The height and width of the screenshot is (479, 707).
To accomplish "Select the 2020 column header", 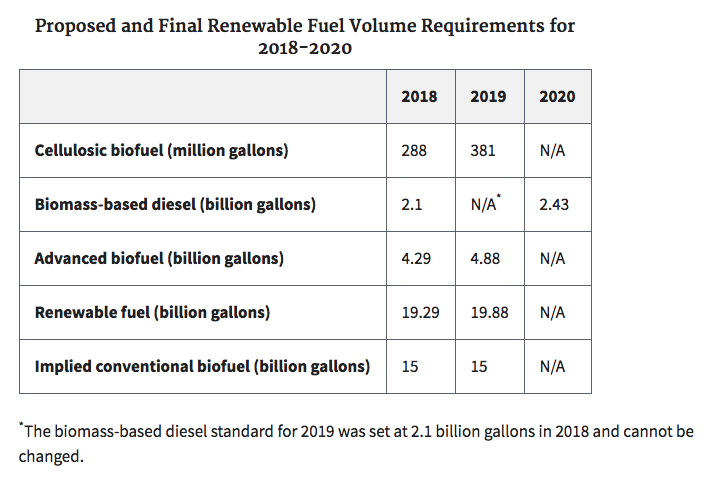I will (x=557, y=97).
